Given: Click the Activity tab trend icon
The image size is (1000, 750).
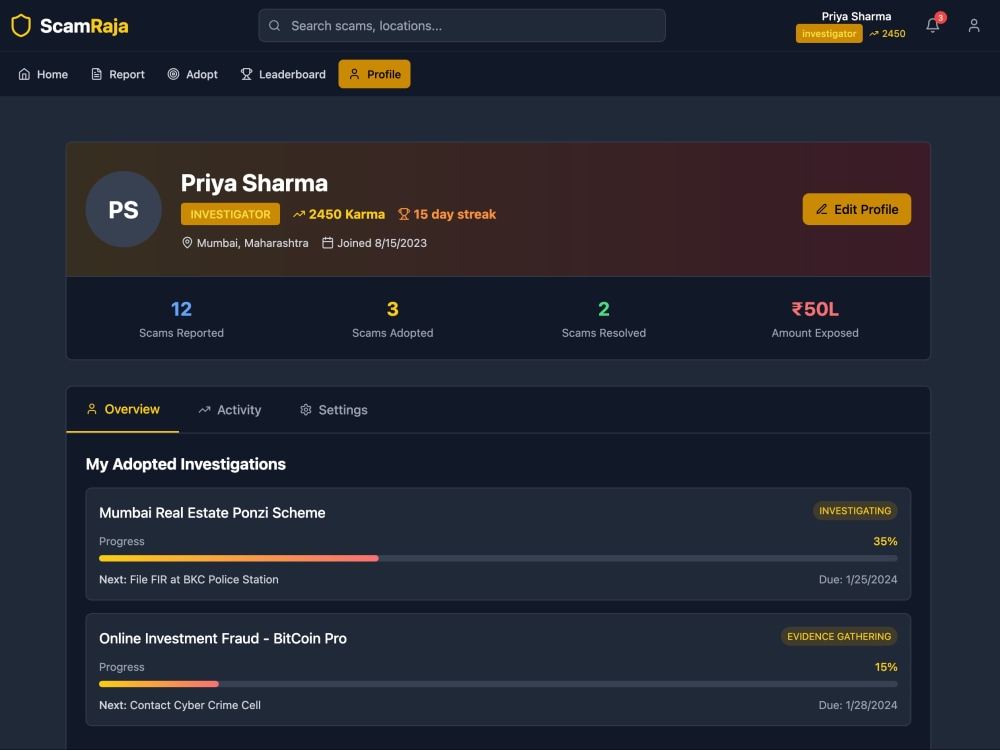Looking at the screenshot, I should [x=204, y=410].
